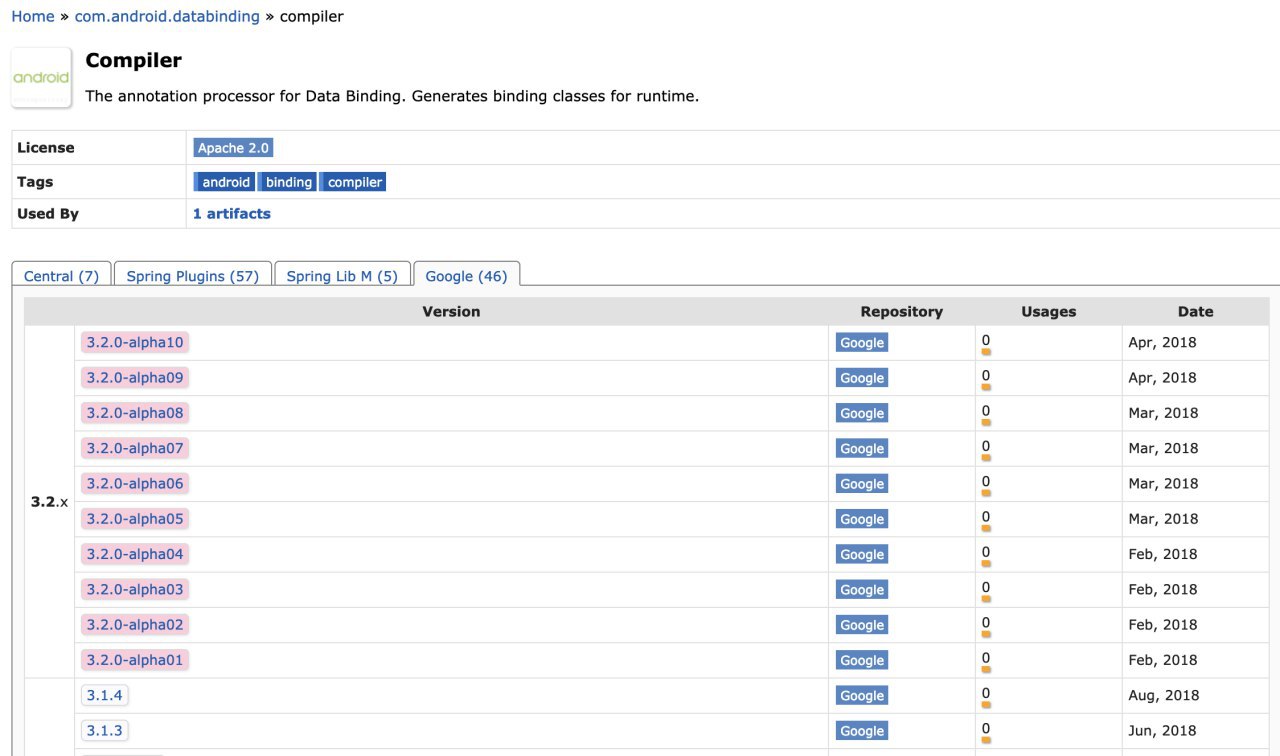The image size is (1280, 756).
Task: Open version 3.2.0-alpha08
Action: coord(135,413)
